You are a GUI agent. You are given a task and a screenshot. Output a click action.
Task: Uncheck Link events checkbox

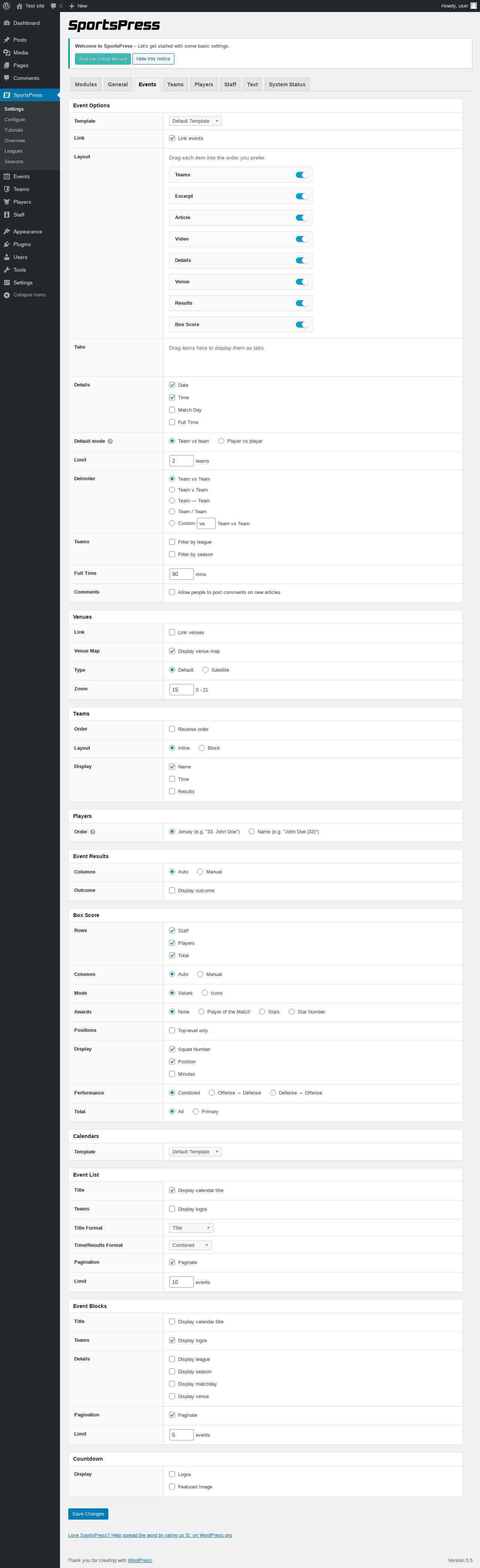point(172,138)
